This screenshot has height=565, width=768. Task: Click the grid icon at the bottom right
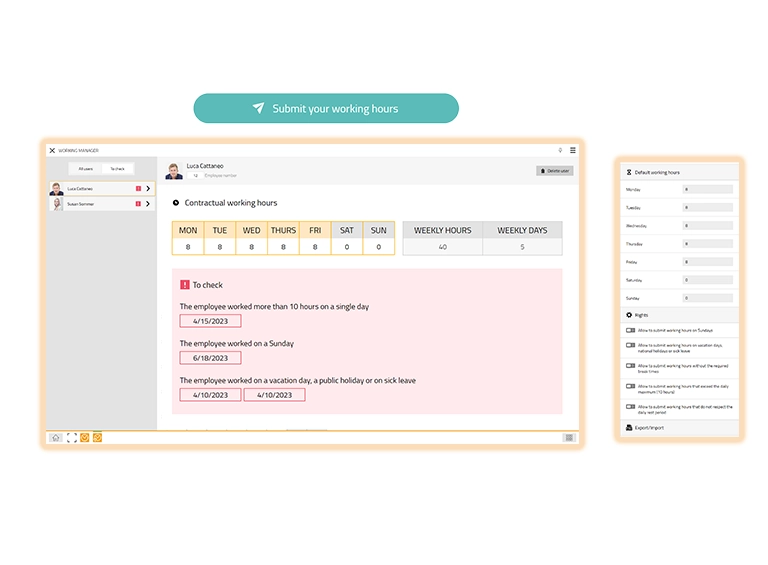569,438
